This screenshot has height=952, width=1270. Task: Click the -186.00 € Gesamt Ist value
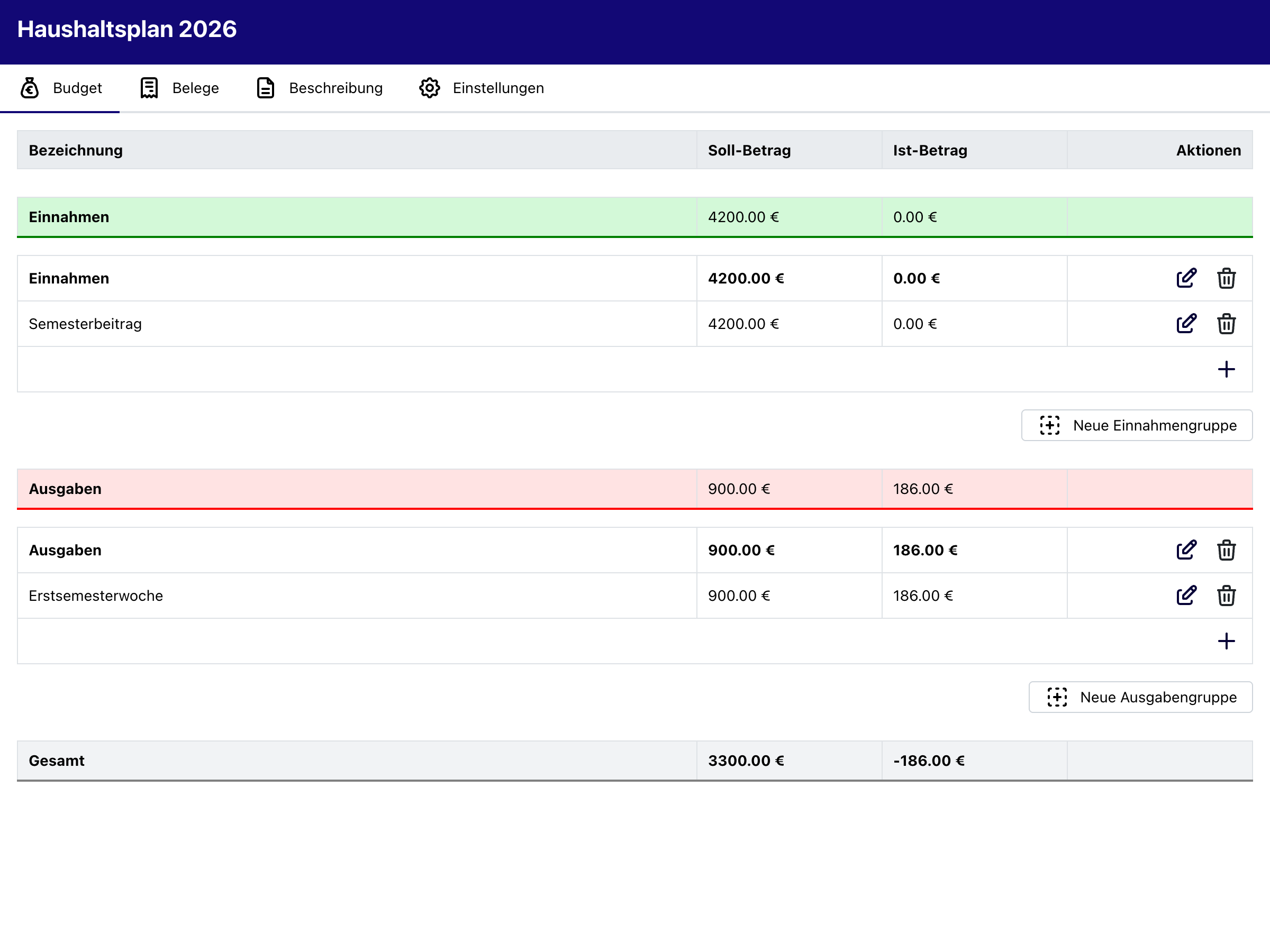click(x=929, y=761)
